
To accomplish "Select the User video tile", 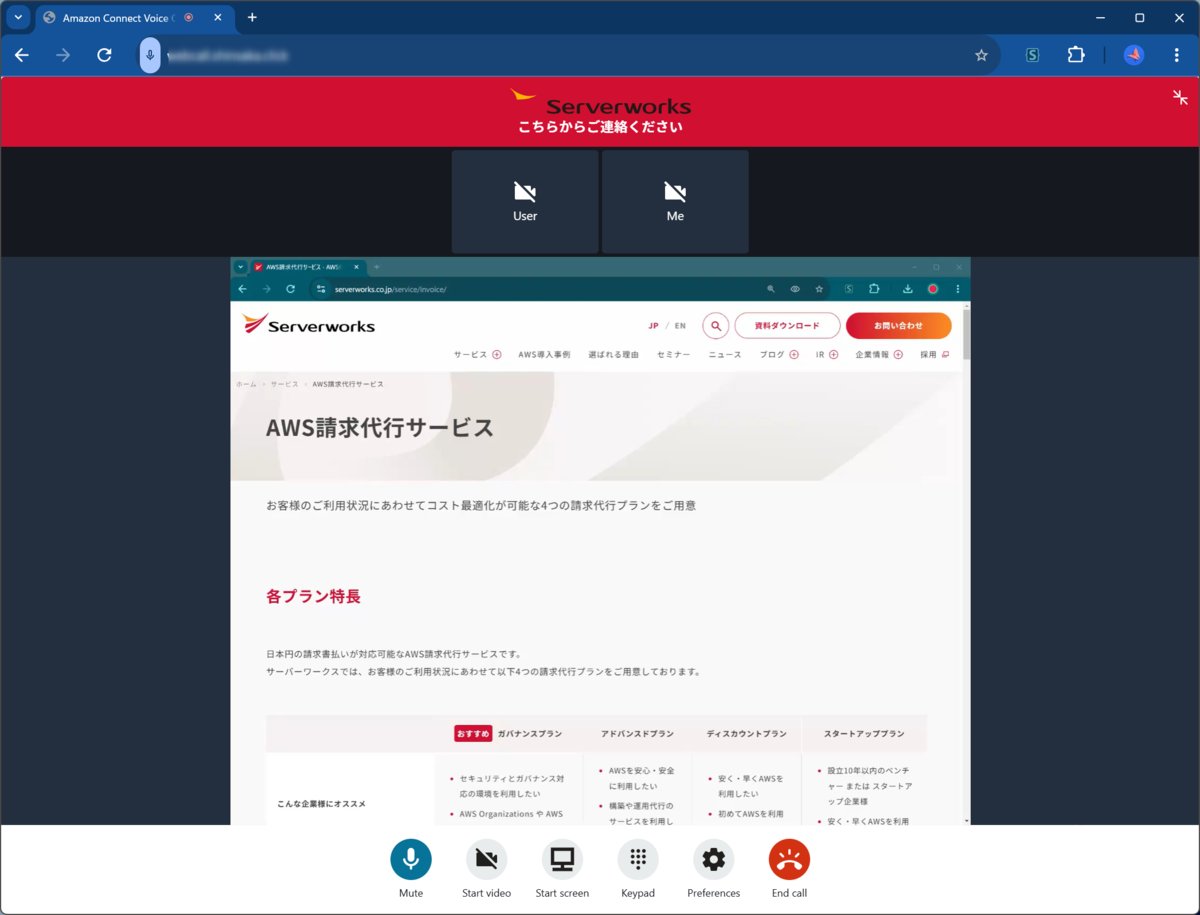I will [x=525, y=202].
